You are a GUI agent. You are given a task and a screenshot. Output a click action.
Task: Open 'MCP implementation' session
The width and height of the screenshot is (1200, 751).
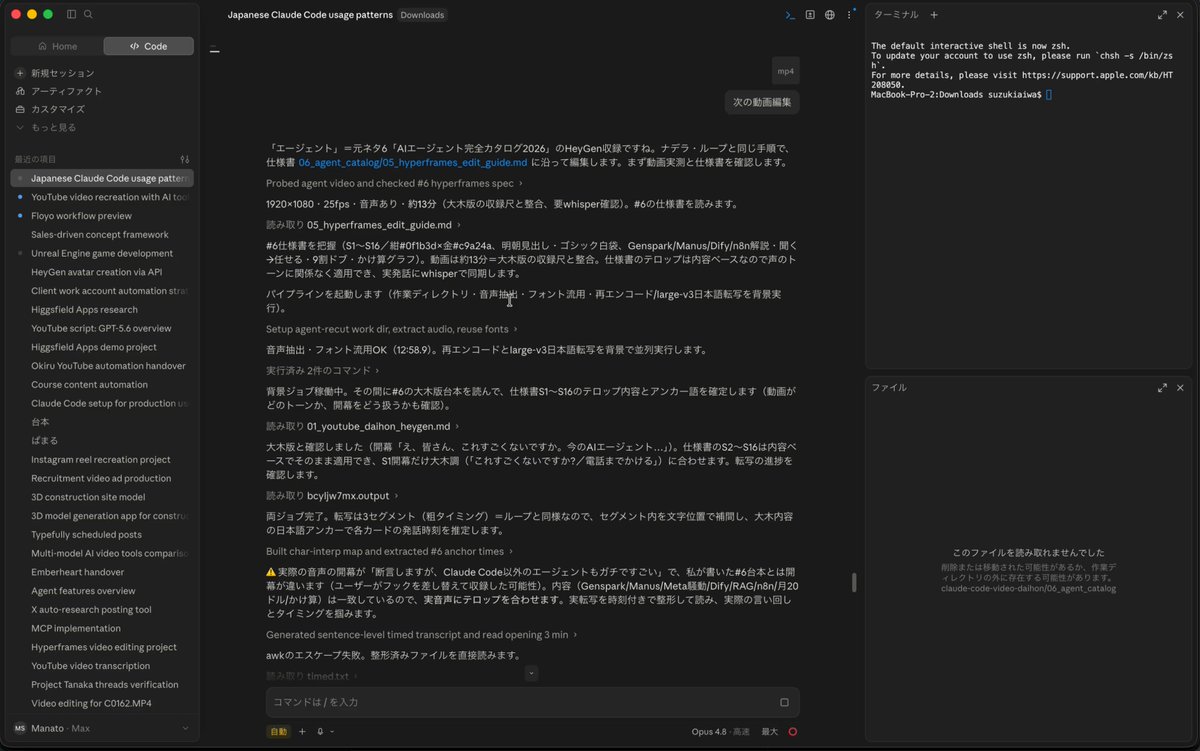pyautogui.click(x=102, y=628)
